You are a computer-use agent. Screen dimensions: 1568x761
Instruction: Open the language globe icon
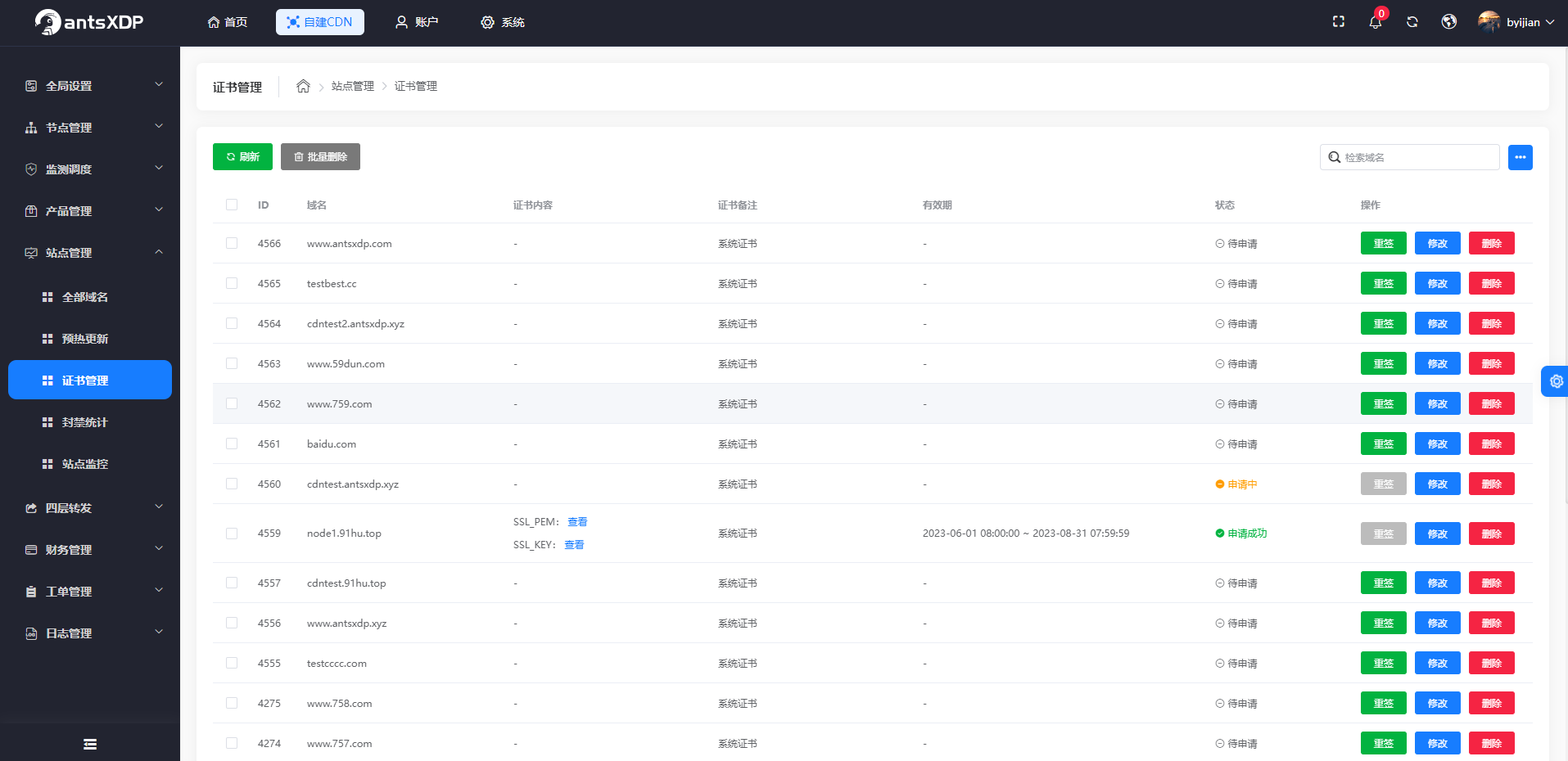[1449, 22]
